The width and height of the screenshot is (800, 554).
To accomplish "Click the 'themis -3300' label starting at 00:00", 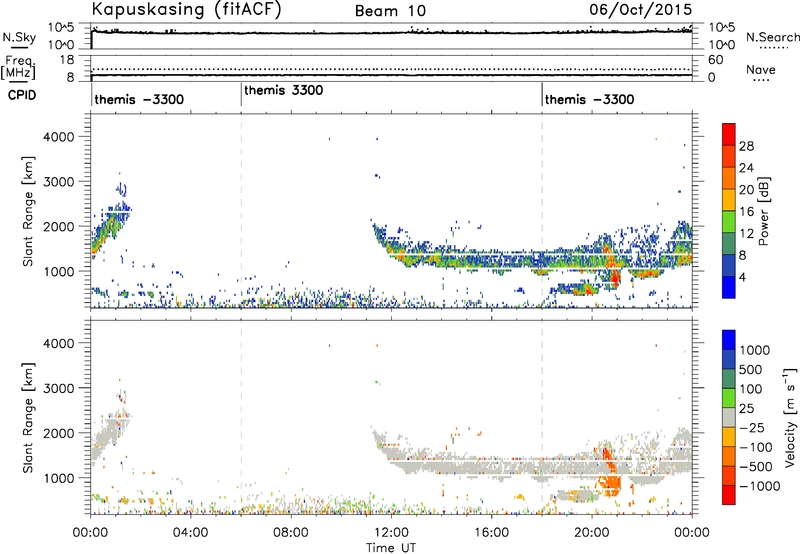I will tap(139, 99).
